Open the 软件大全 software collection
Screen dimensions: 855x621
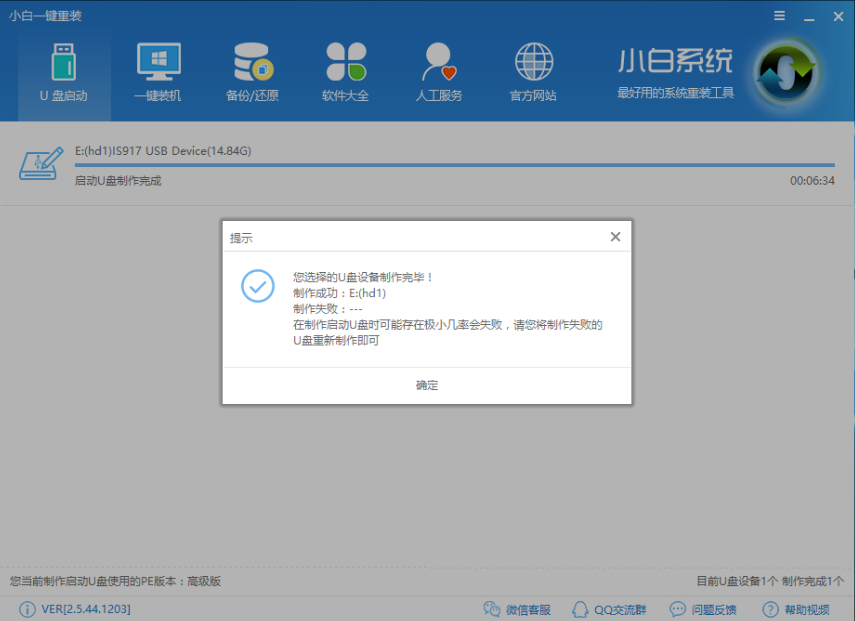pyautogui.click(x=345, y=70)
